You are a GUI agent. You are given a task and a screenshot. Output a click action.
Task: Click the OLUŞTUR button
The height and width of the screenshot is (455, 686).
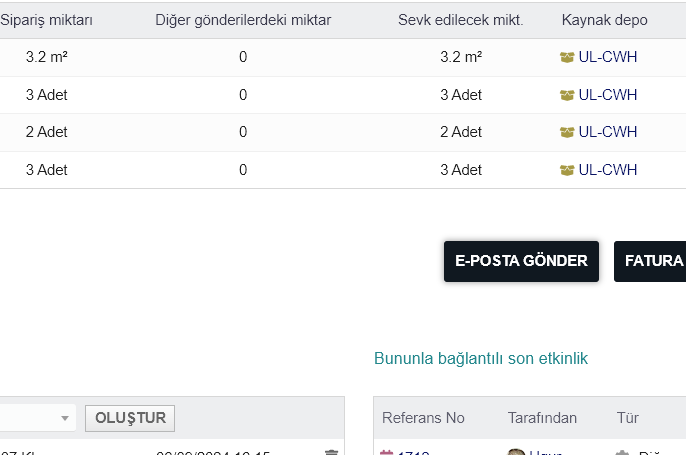(130, 418)
